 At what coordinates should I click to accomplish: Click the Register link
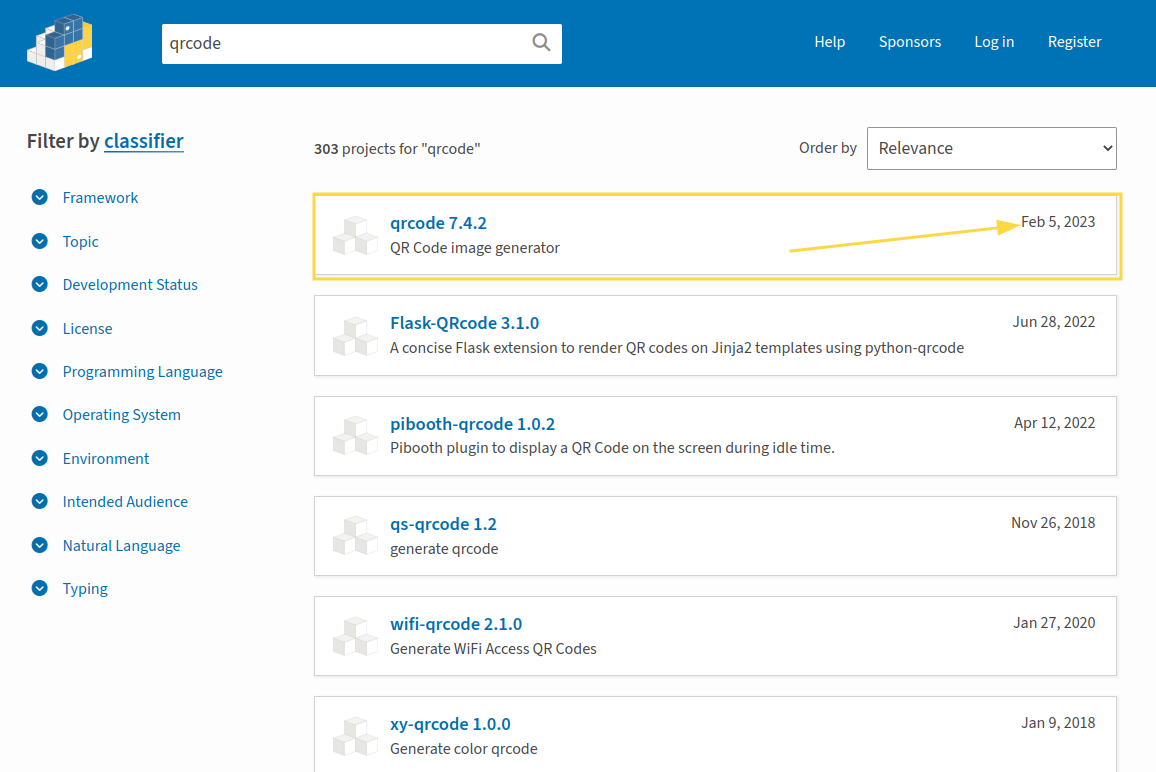click(1074, 42)
